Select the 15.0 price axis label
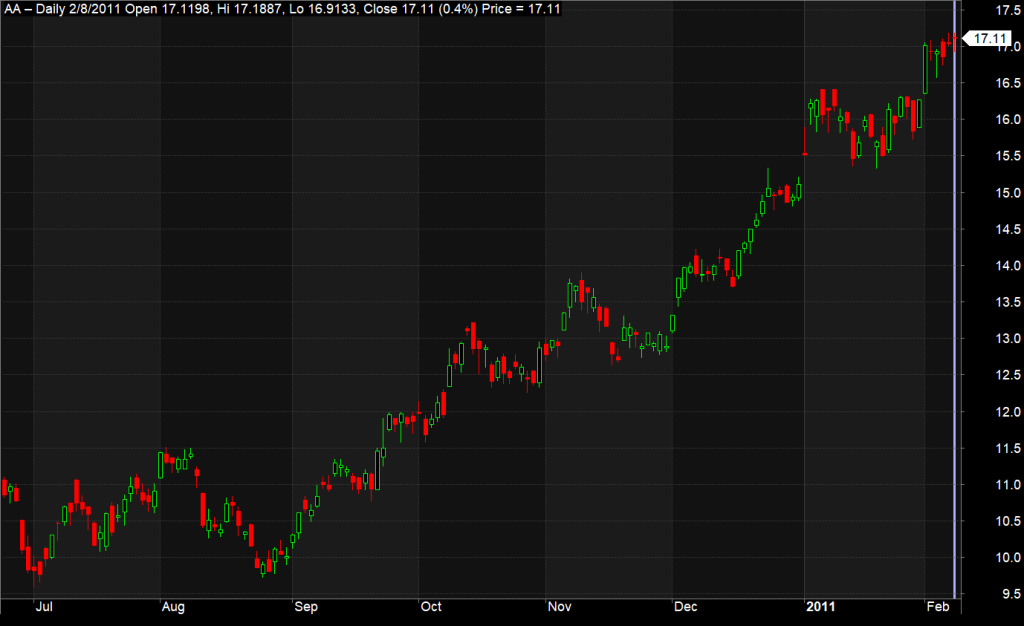The height and width of the screenshot is (626, 1024). (x=1010, y=191)
